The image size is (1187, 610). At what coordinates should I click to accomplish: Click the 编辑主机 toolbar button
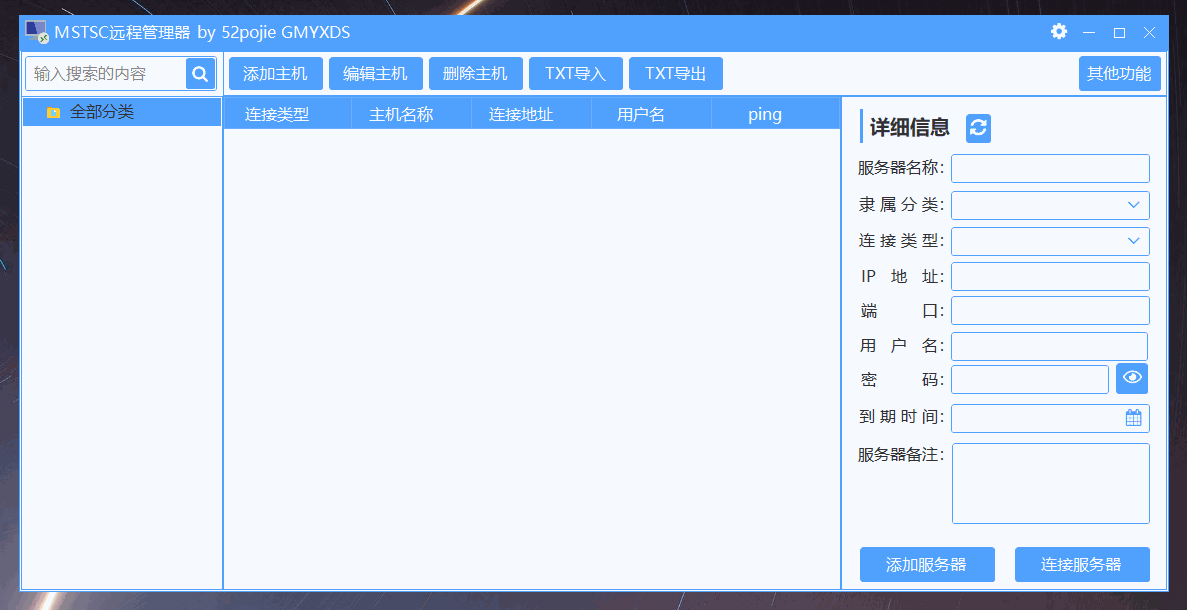click(x=375, y=72)
